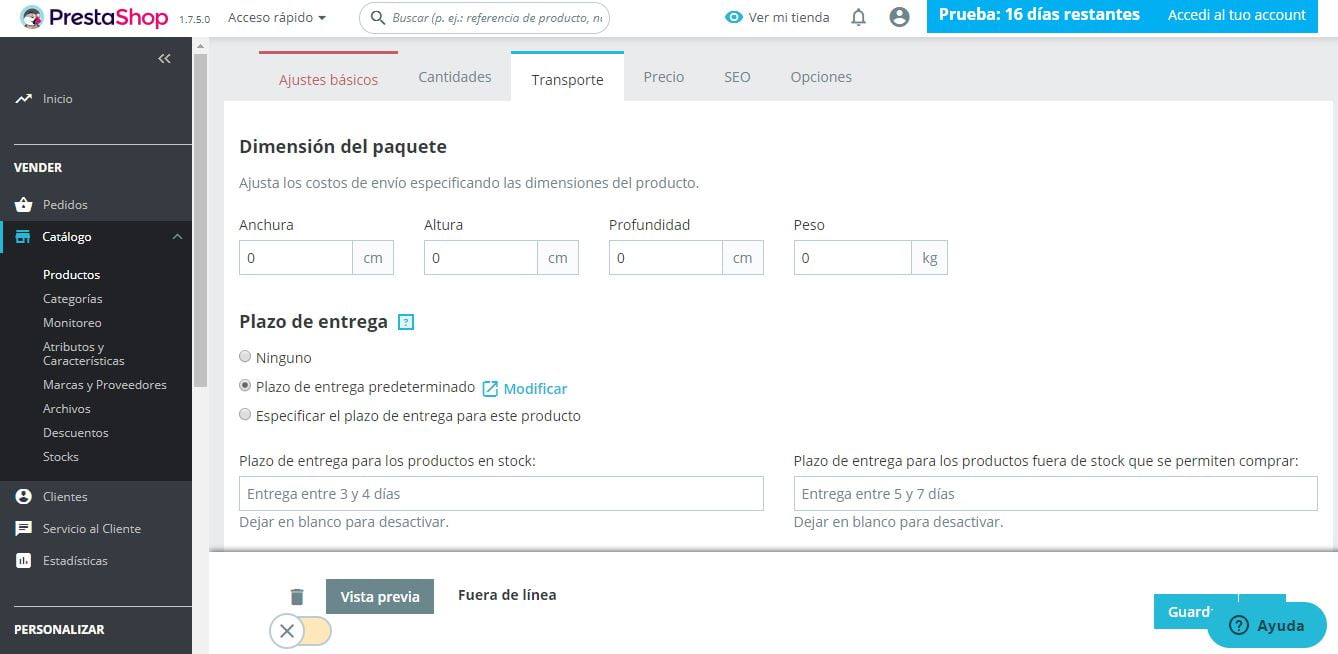The width and height of the screenshot is (1338, 654).
Task: Click the search magnifier icon
Action: [375, 17]
